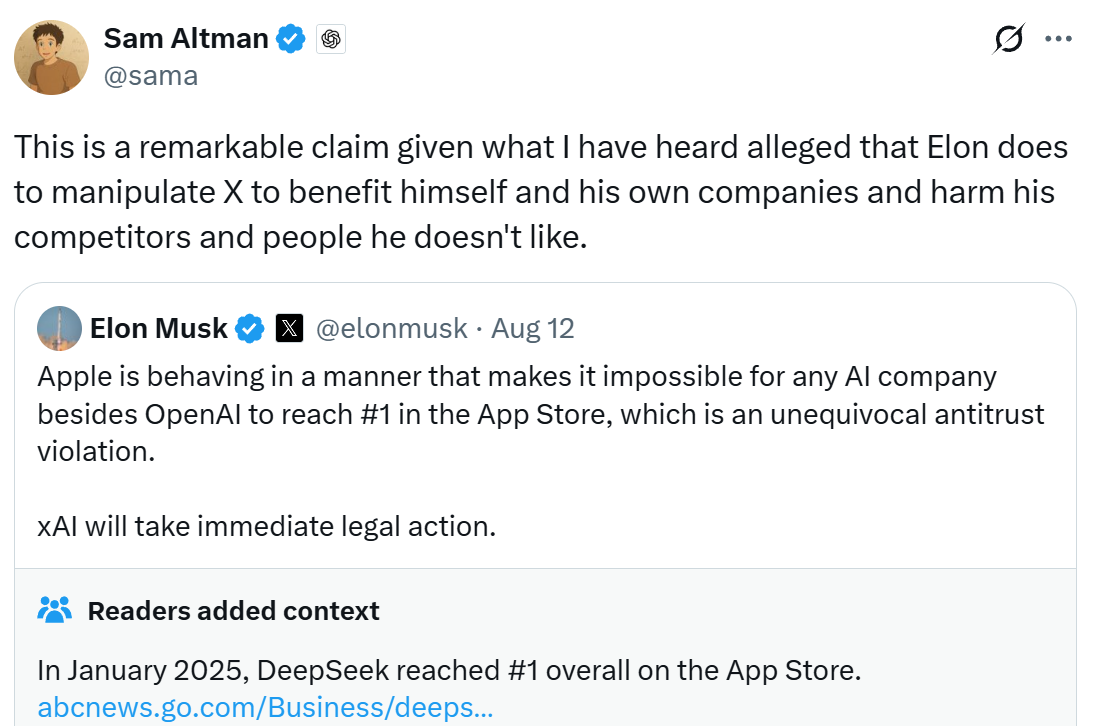Open the @sama handle link
The height and width of the screenshot is (726, 1106).
click(150, 75)
